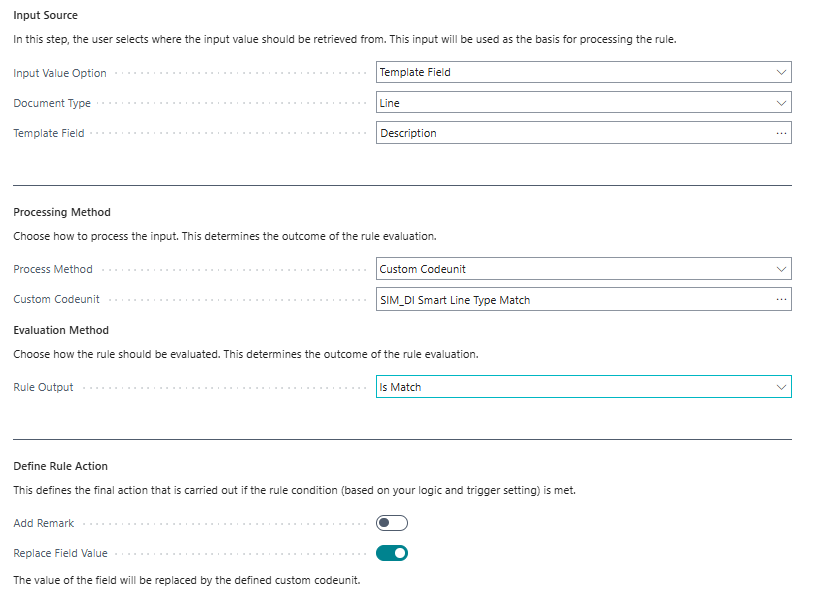Click the Input Value Option dropdown arrow
Viewport: 819px width, 601px height.
pyautogui.click(x=779, y=72)
